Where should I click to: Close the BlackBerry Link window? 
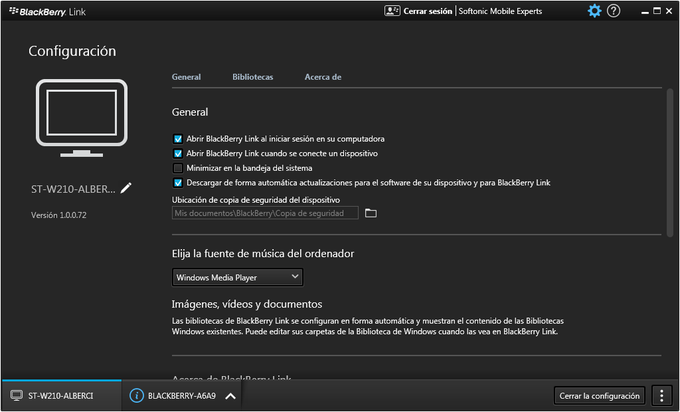(x=669, y=11)
